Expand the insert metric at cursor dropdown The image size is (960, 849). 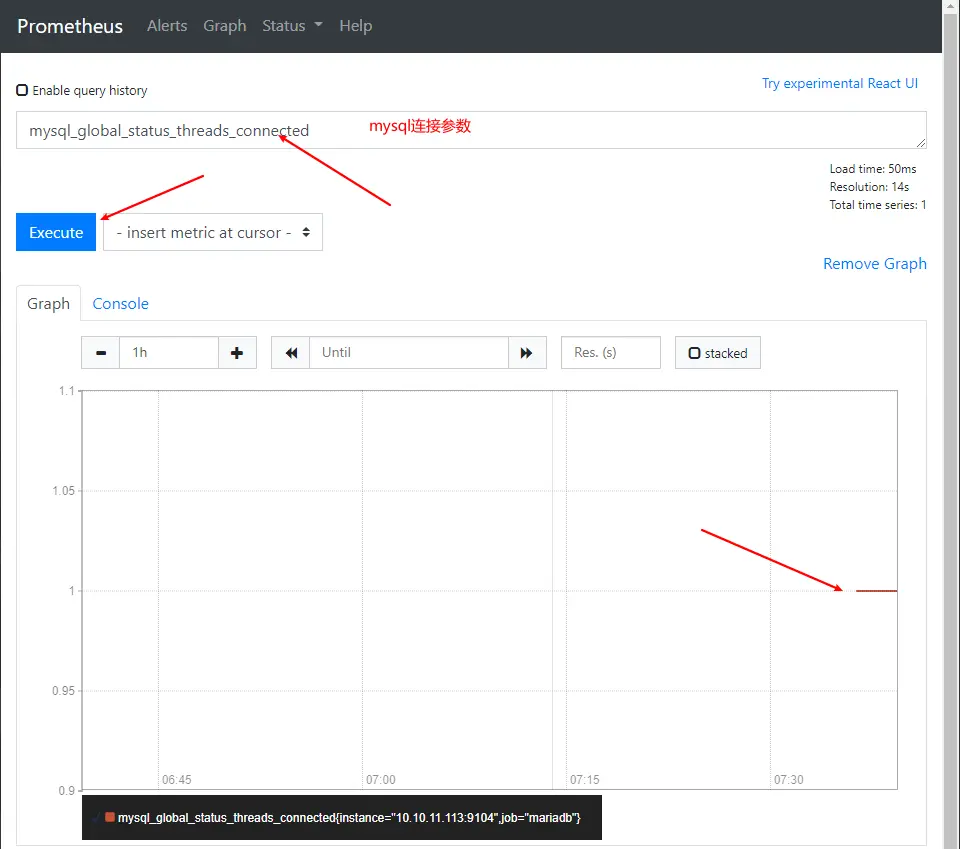coord(213,232)
